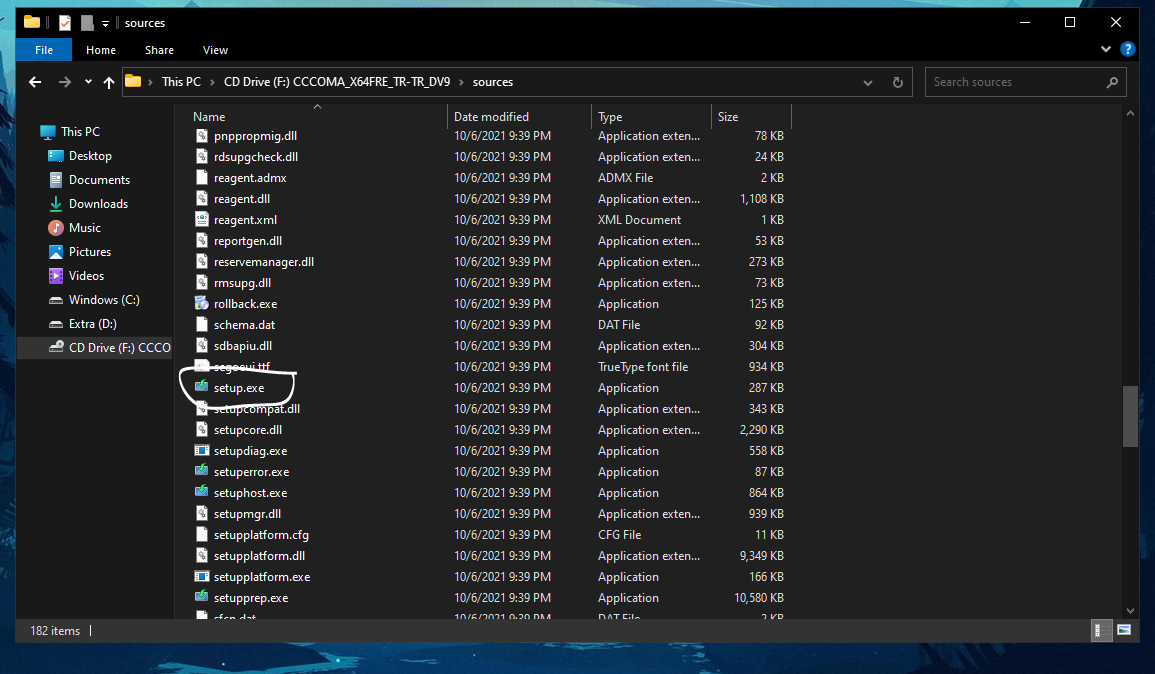Go forward using the forward arrow
This screenshot has height=674, width=1155.
tap(65, 82)
